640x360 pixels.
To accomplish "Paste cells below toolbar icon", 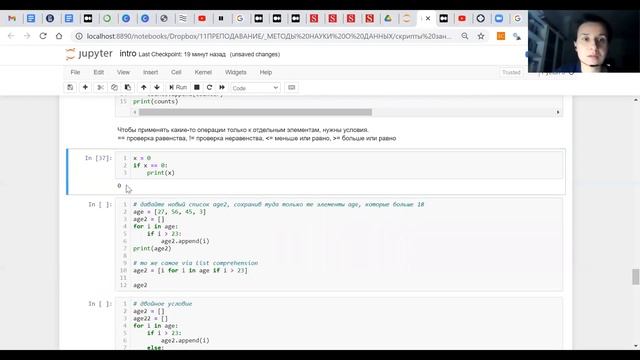I will click(x=128, y=87).
